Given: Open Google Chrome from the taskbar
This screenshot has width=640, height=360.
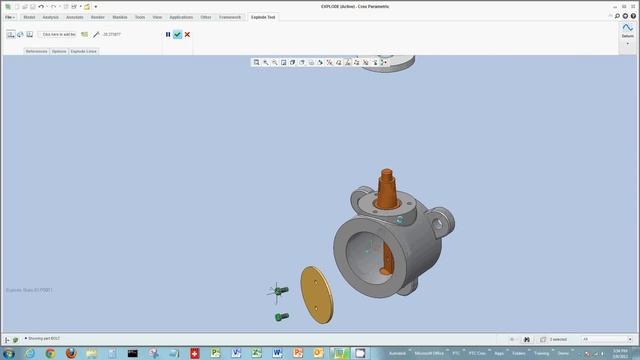Looking at the screenshot, I should pos(50,353).
